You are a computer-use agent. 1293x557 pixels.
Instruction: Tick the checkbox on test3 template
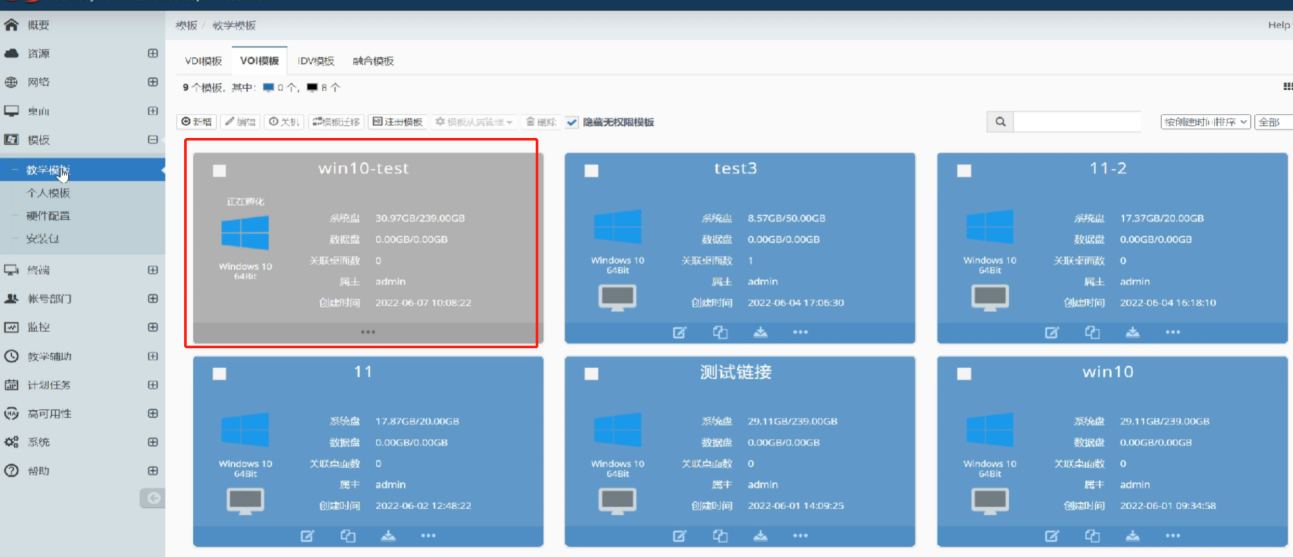[x=591, y=171]
